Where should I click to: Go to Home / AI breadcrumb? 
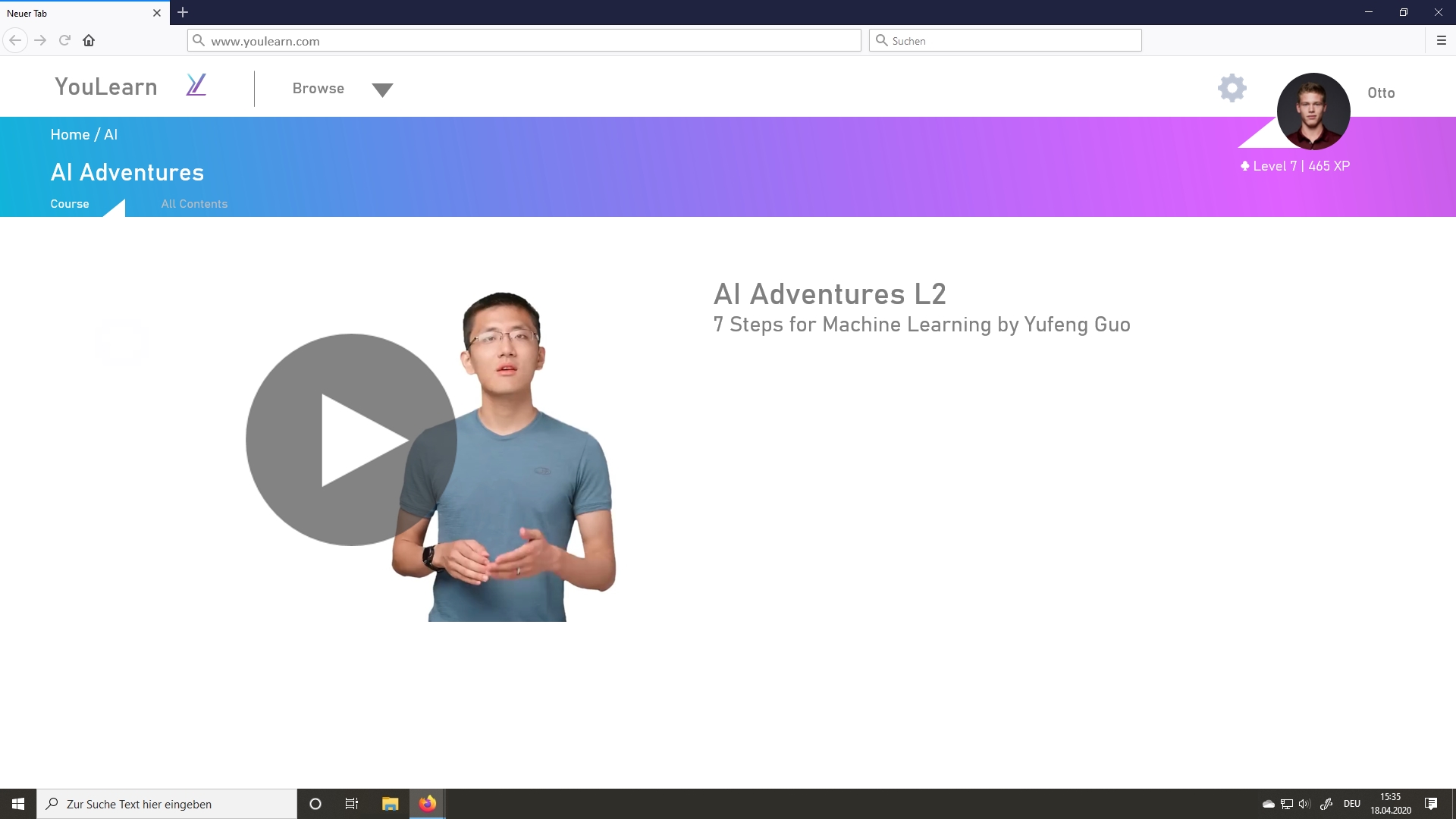point(83,134)
